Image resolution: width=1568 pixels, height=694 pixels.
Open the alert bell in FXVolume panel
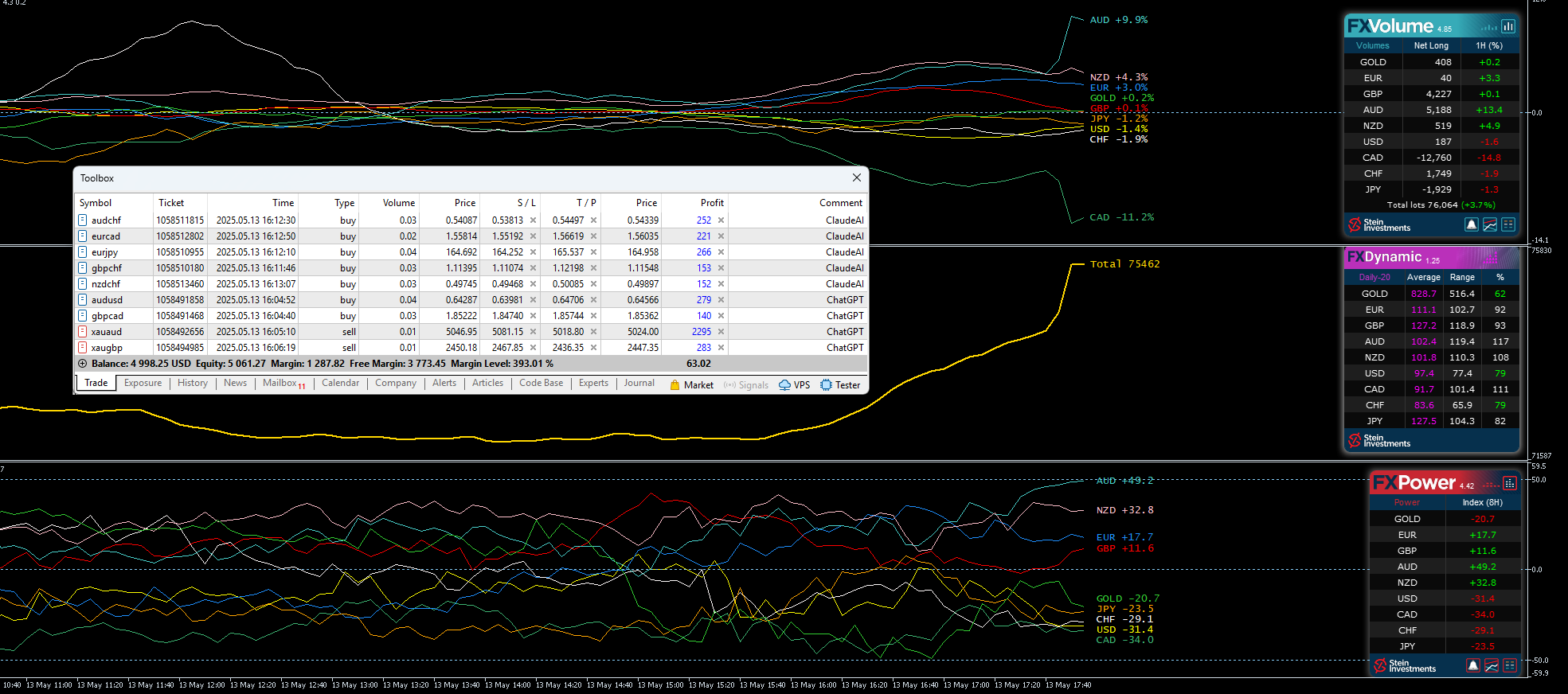coord(1471,225)
